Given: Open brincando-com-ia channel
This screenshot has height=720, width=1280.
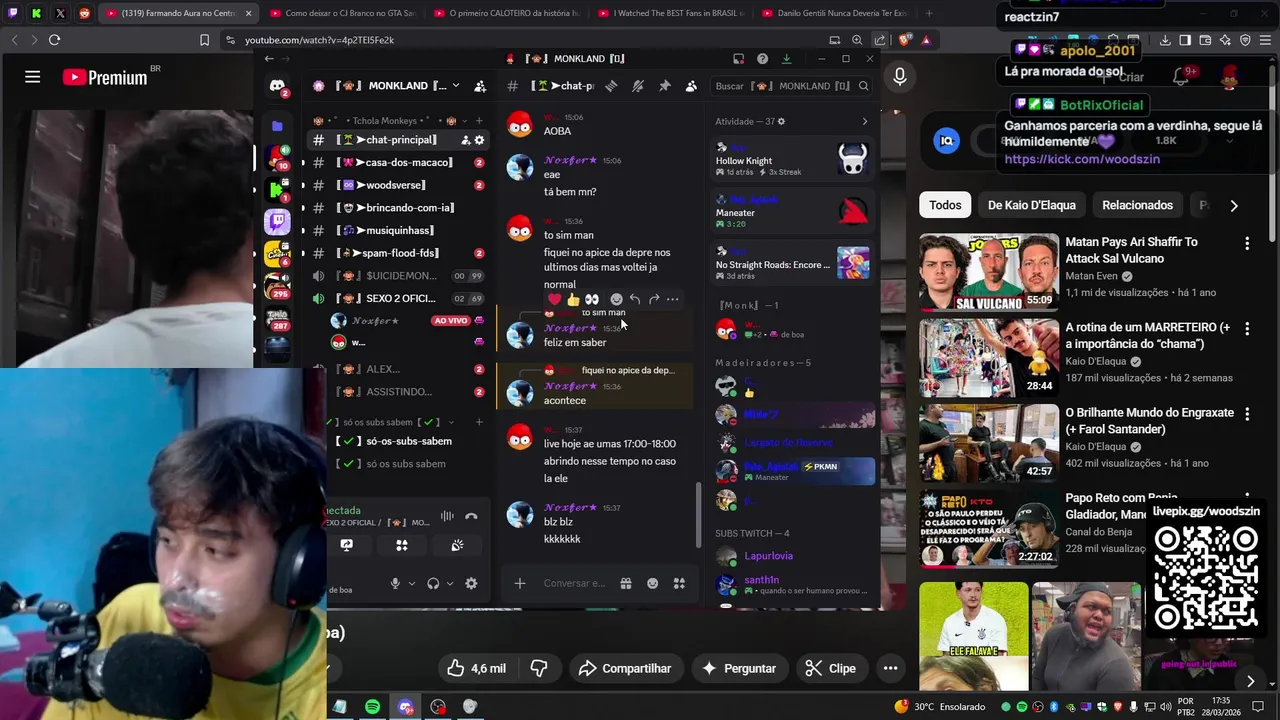Looking at the screenshot, I should pos(398,208).
